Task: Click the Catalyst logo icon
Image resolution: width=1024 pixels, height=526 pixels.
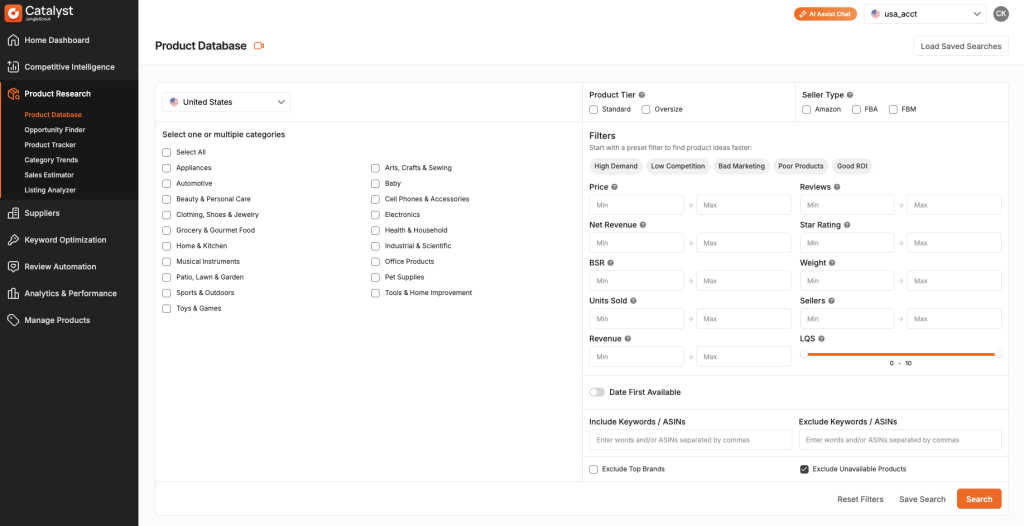Action: pyautogui.click(x=13, y=13)
